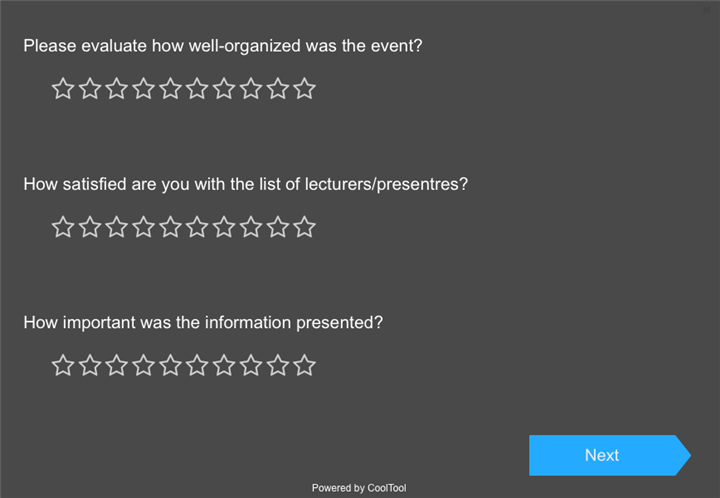This screenshot has width=720, height=498.
Task: Click the information importance question text
Action: coord(203,323)
